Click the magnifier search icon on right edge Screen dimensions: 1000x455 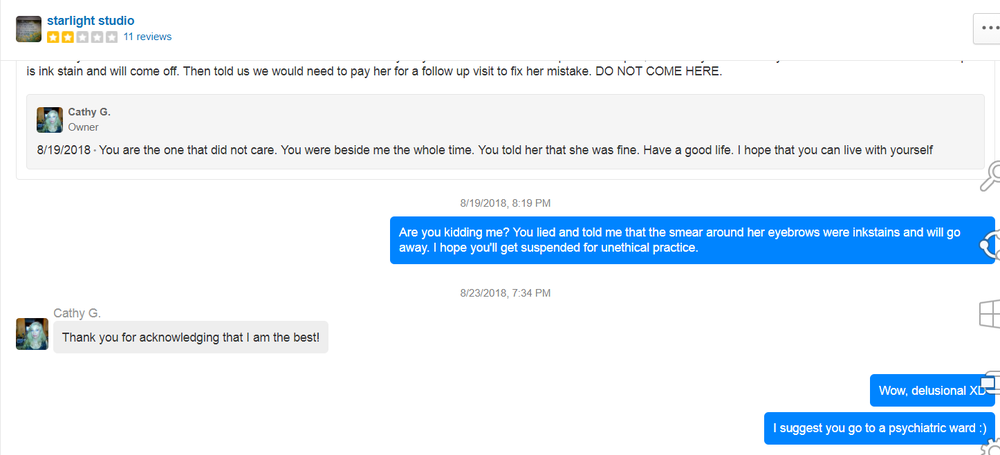tap(990, 177)
